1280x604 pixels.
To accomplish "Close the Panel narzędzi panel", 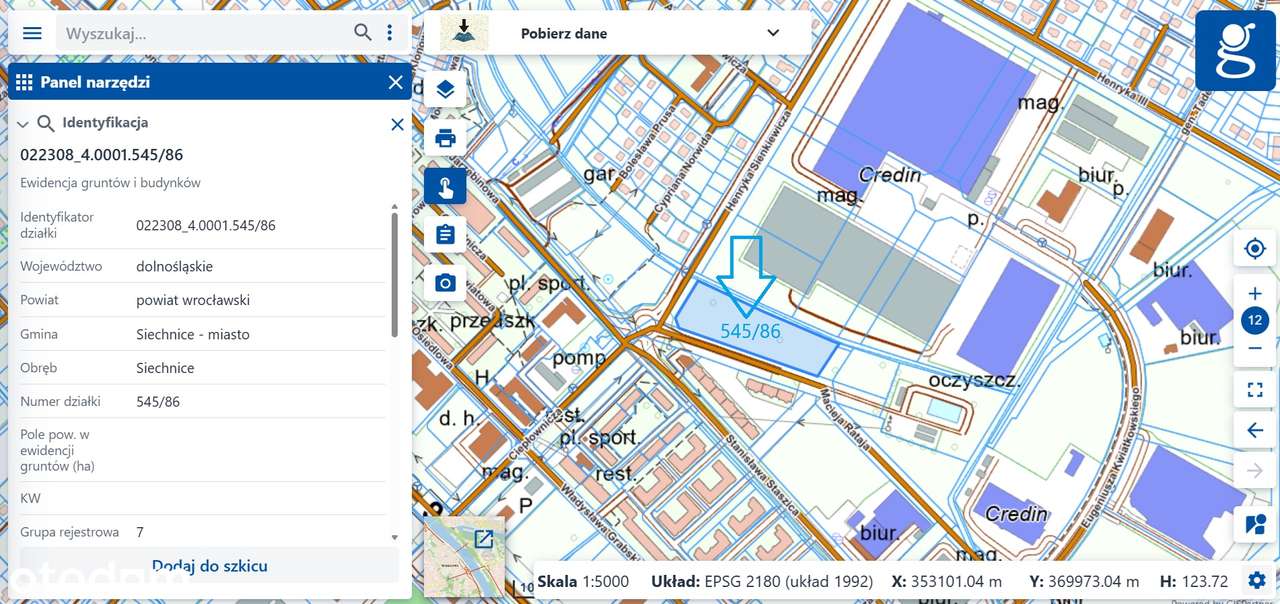I will [396, 82].
